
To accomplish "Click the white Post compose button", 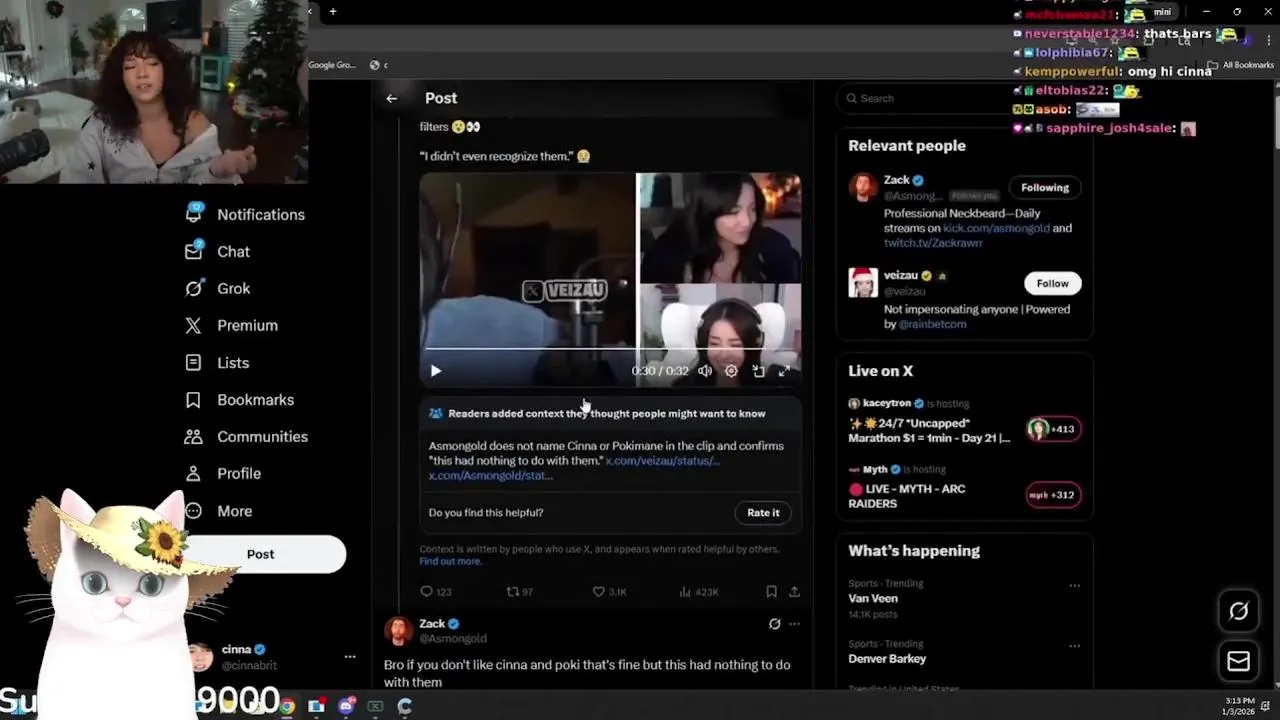I will pos(262,554).
